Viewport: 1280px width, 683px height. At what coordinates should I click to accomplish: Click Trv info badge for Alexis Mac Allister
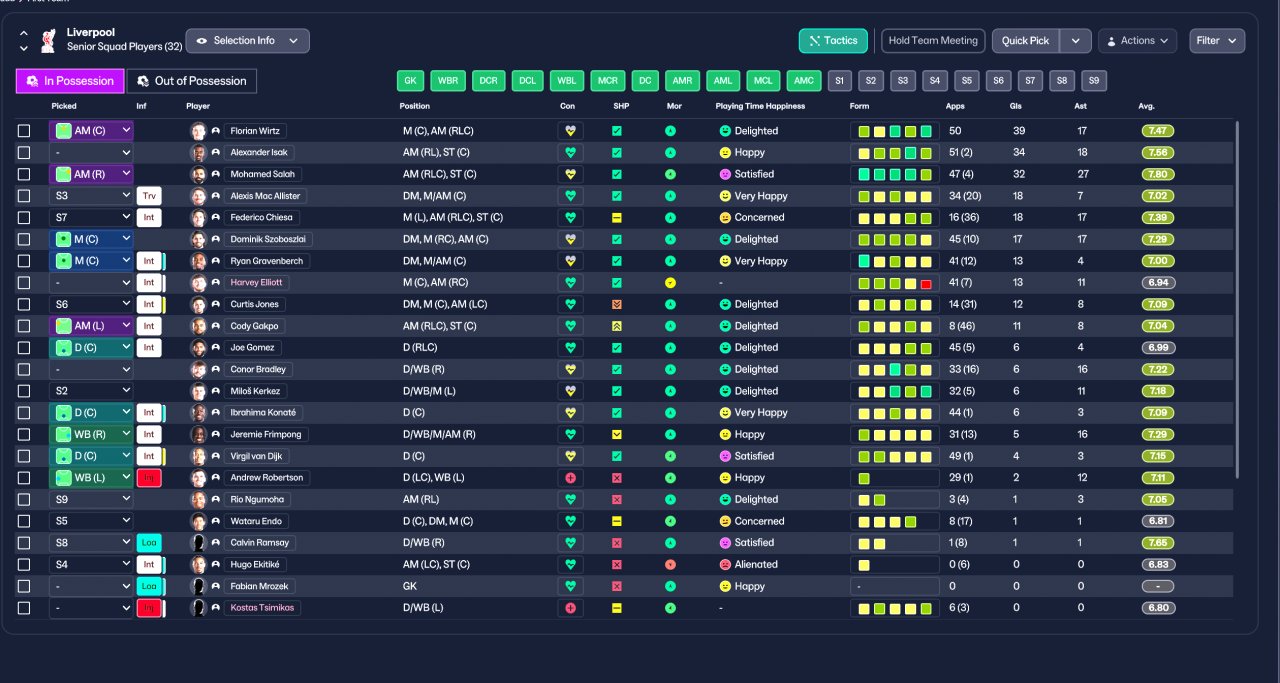point(149,196)
